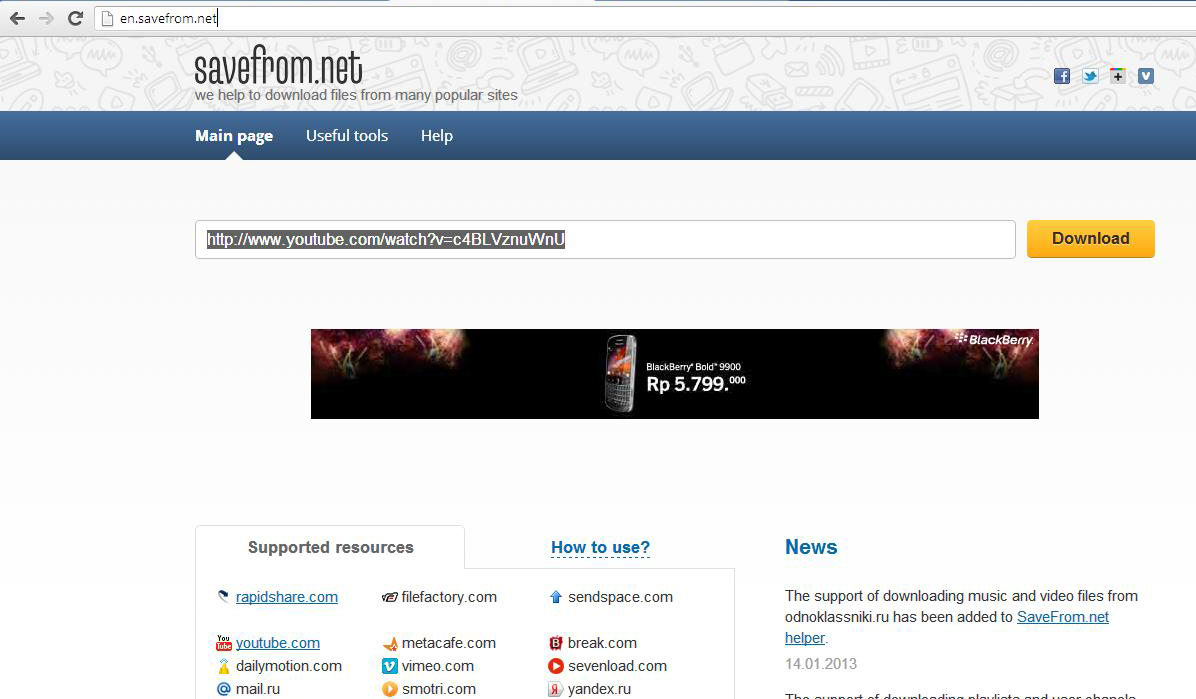Open the youtube.com link
1196x699 pixels.
pos(278,643)
